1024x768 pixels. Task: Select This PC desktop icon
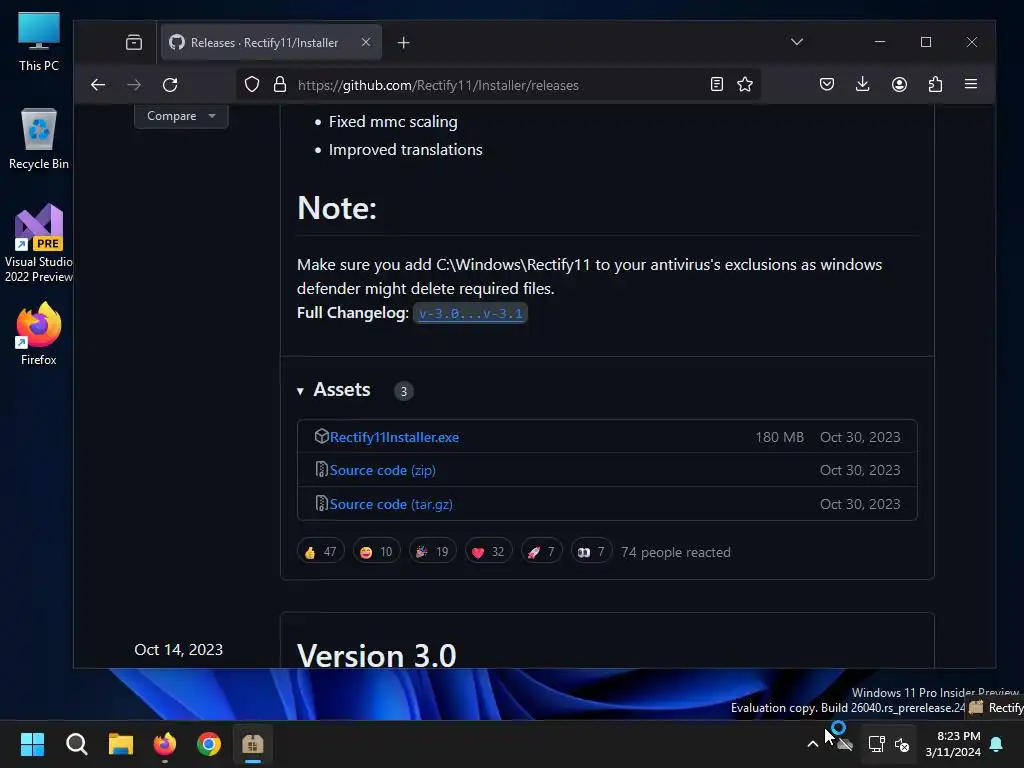[x=39, y=42]
